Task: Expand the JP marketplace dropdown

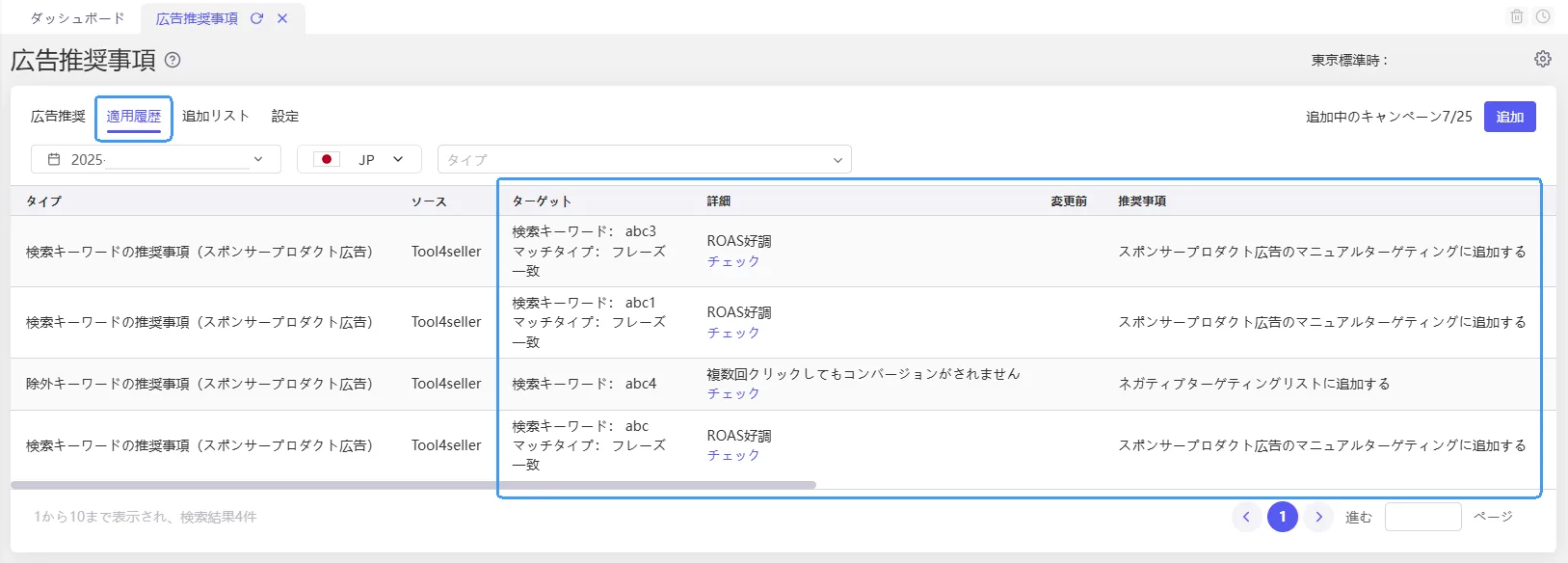Action: 359,159
